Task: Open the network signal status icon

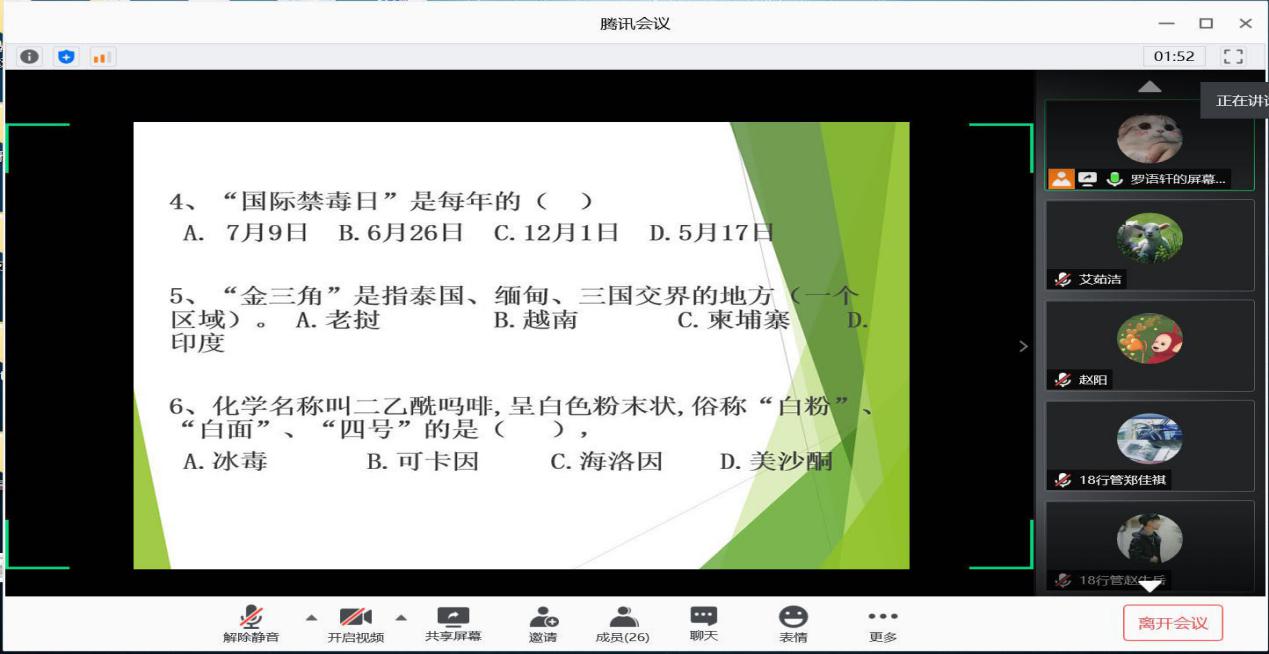Action: tap(100, 57)
